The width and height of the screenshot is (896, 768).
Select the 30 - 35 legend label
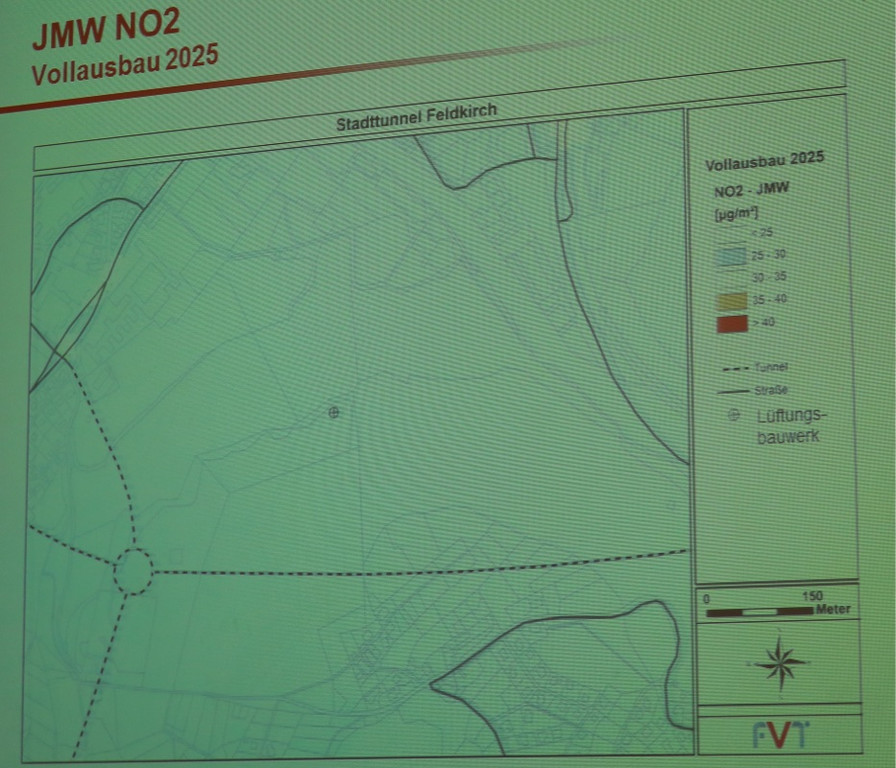(768, 277)
